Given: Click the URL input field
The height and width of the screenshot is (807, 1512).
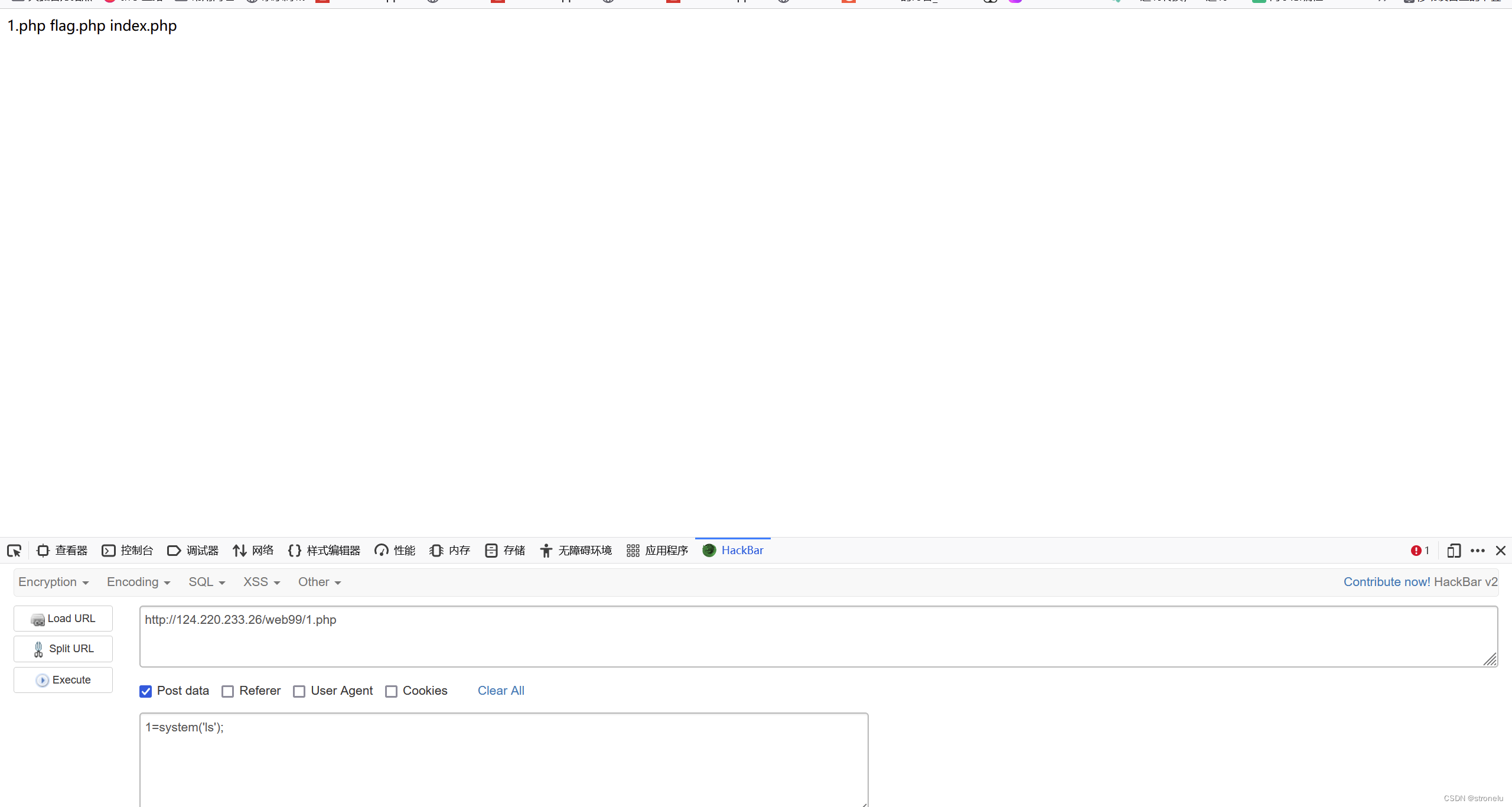Looking at the screenshot, I should point(817,636).
